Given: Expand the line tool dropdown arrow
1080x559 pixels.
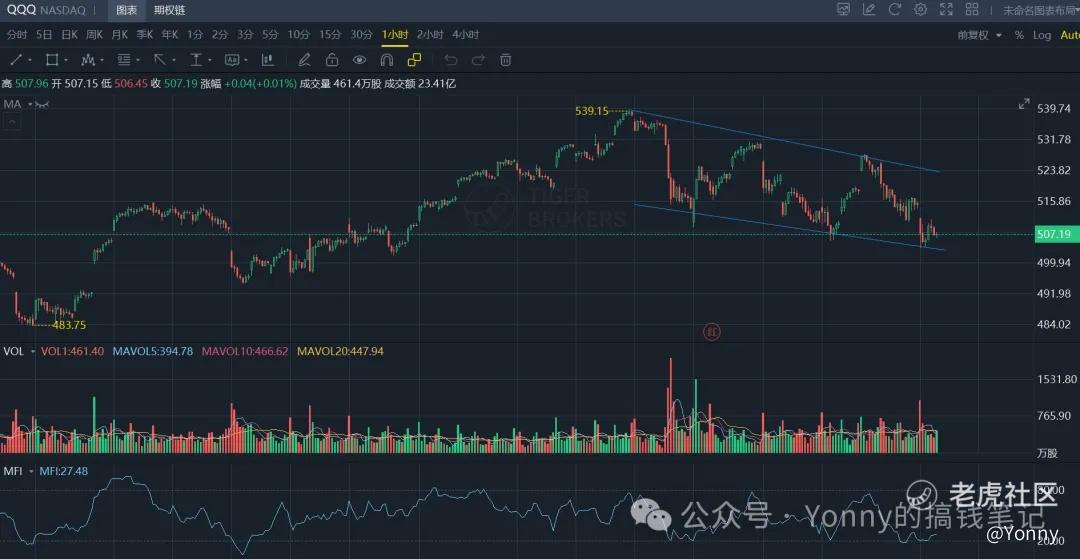Looking at the screenshot, I should click(30, 61).
